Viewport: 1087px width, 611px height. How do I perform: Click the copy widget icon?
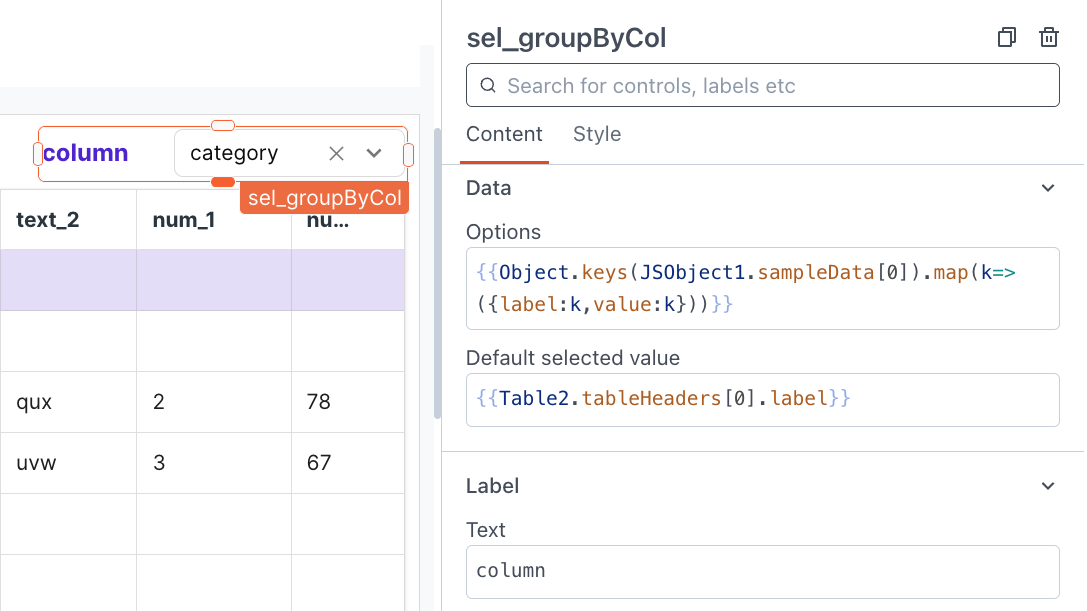point(1007,38)
